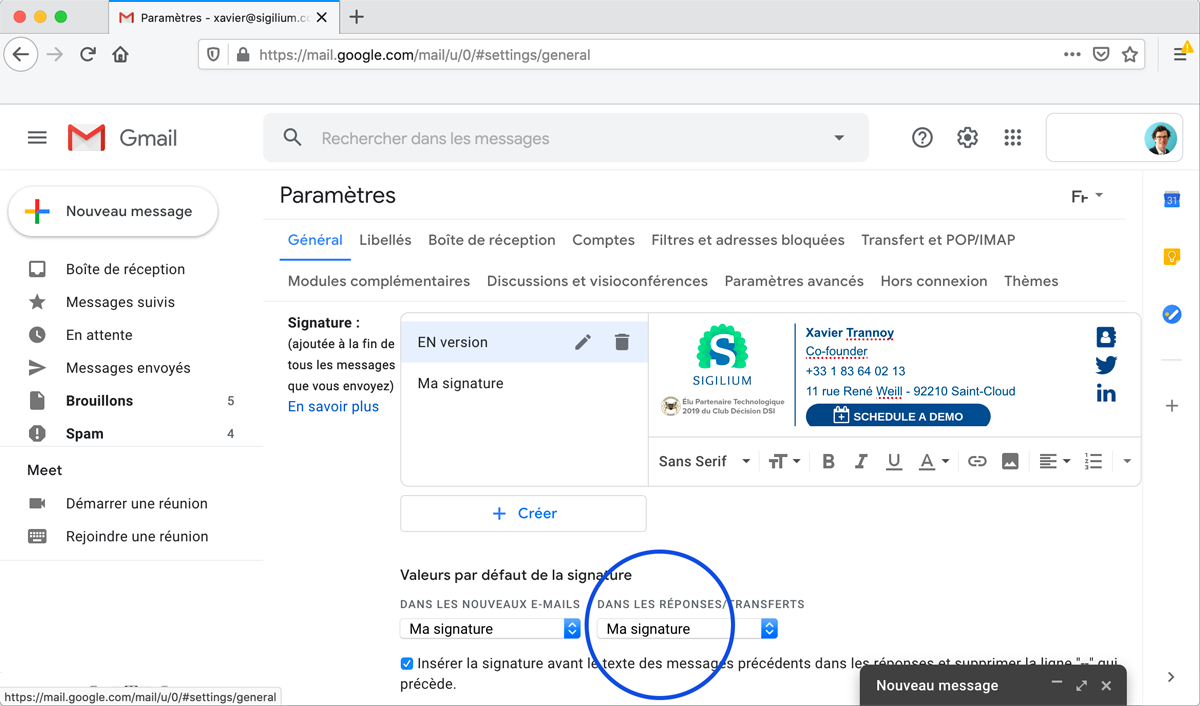
Task: Open replies/forwards signature default dropdown
Action: click(x=687, y=628)
